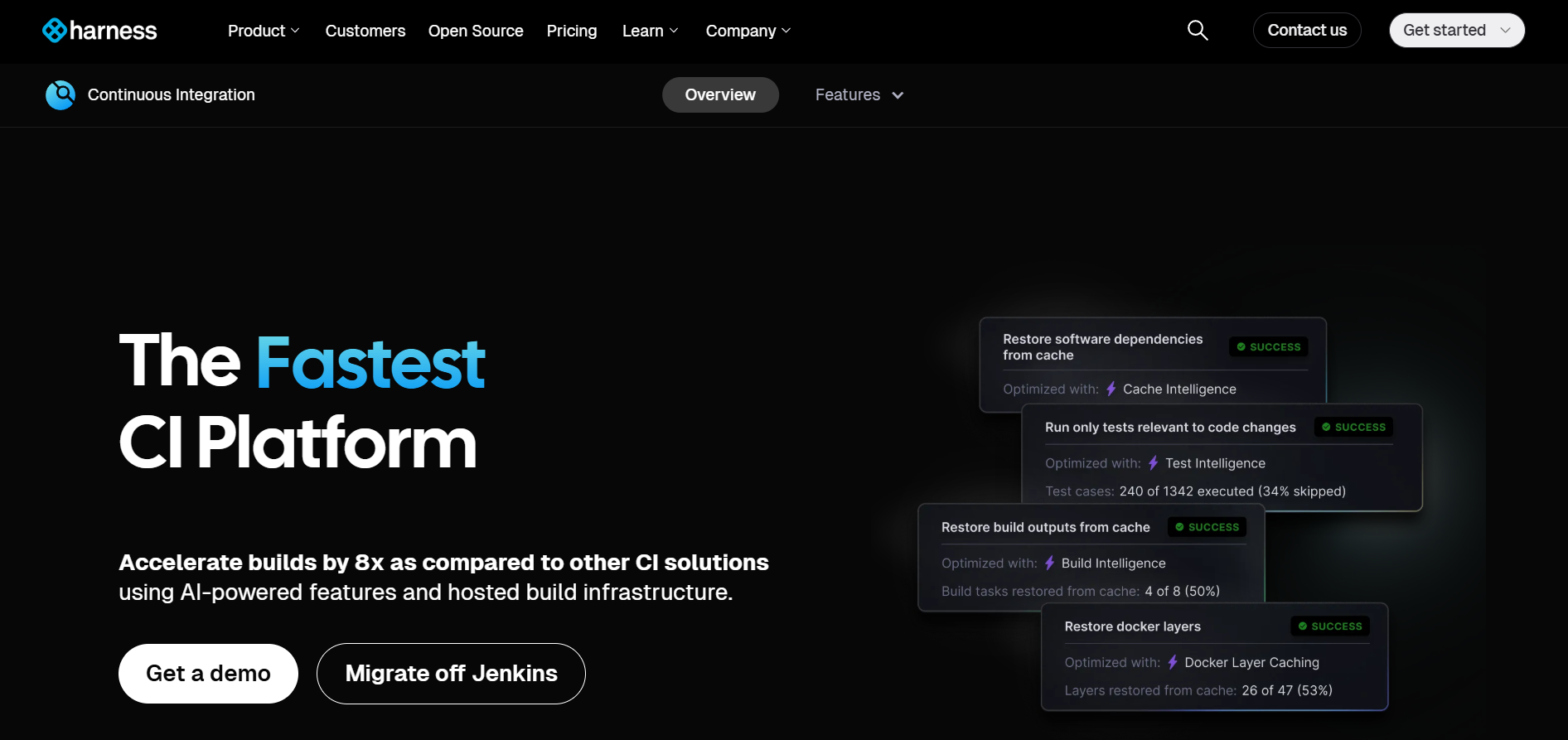
Task: Click the Harness logo
Action: click(x=99, y=31)
